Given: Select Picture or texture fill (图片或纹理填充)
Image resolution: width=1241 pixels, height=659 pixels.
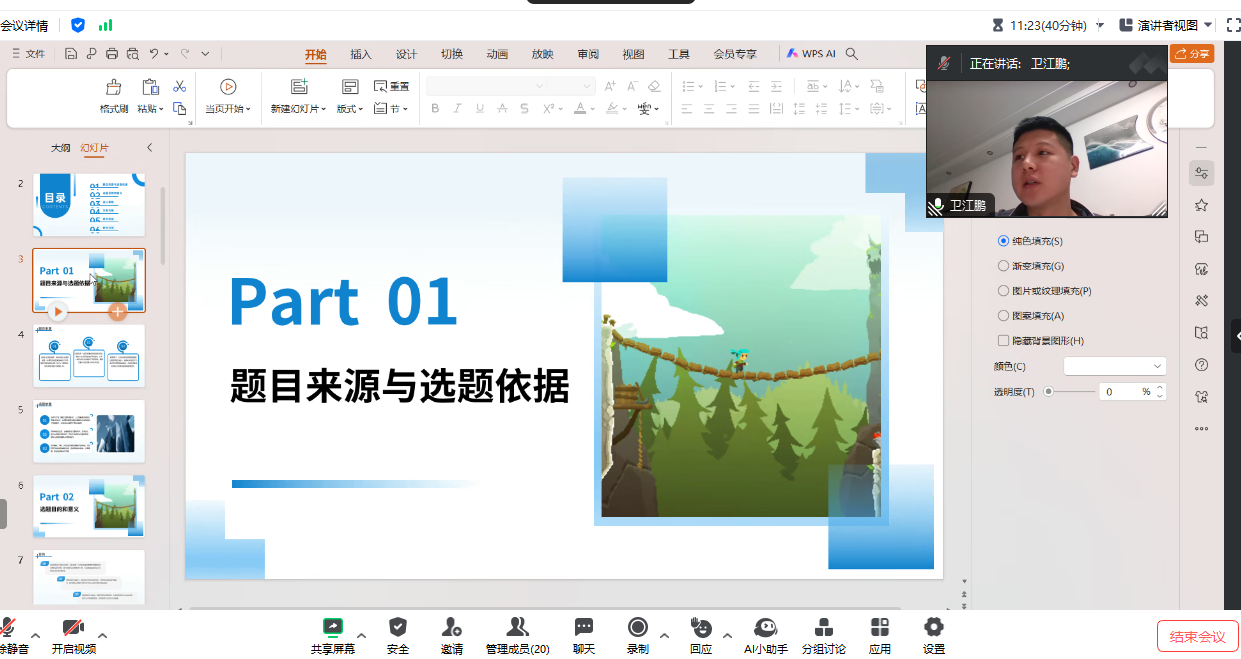Looking at the screenshot, I should [1004, 291].
